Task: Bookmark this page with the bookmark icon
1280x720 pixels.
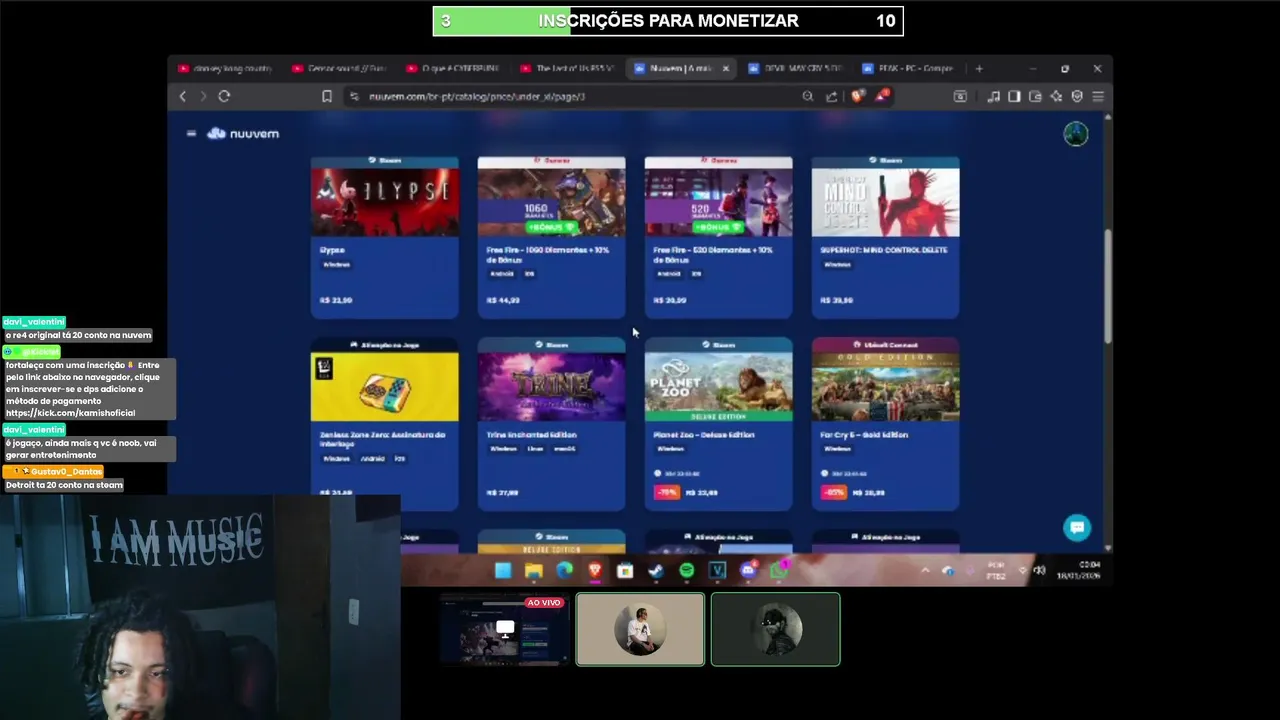Action: [326, 96]
